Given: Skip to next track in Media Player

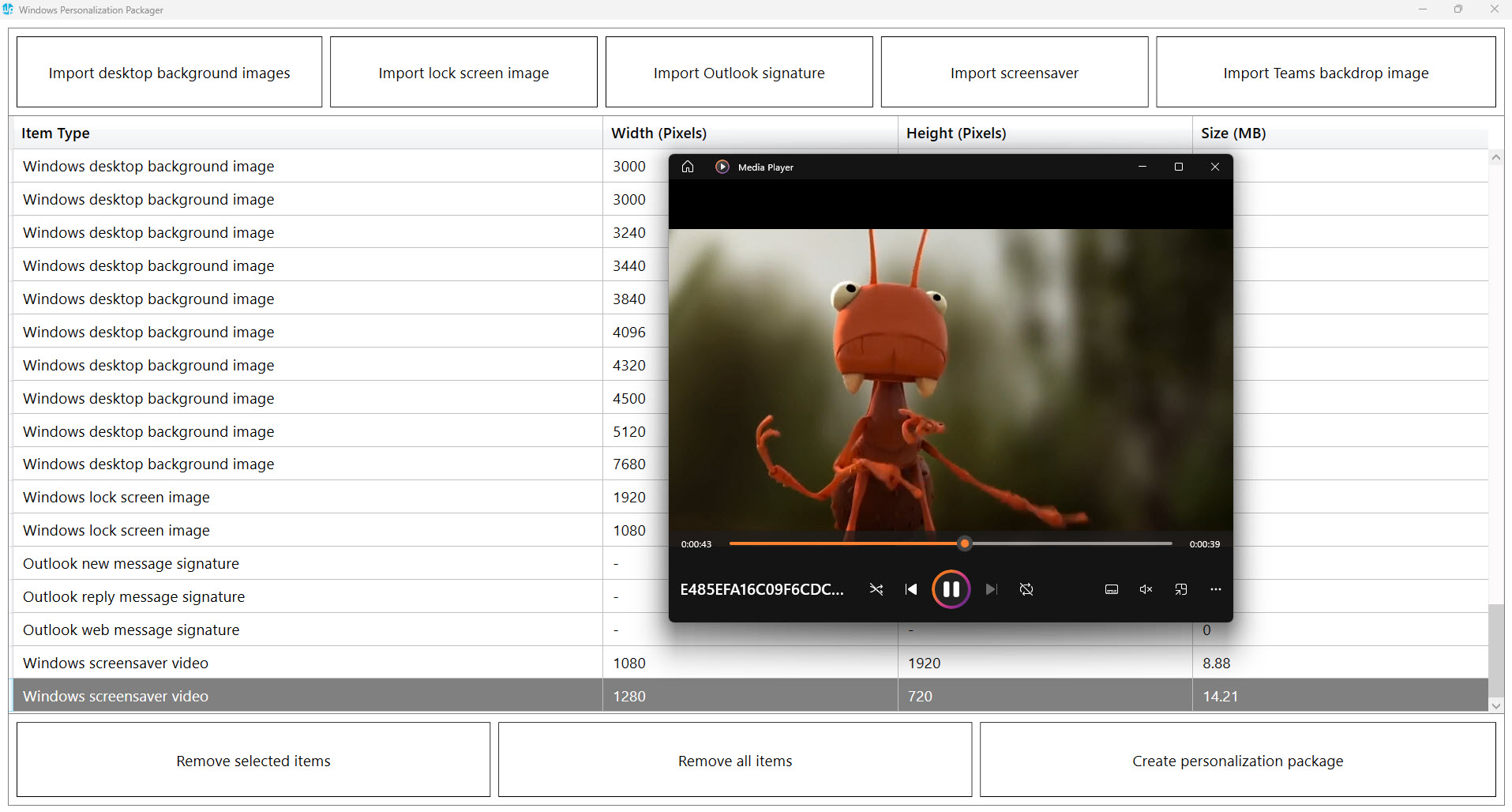Looking at the screenshot, I should 992,589.
